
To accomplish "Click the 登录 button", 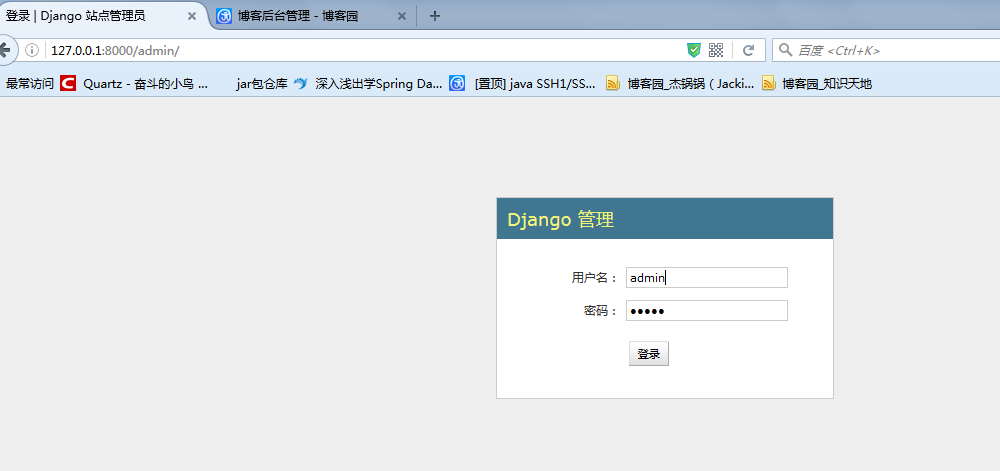I will click(649, 354).
